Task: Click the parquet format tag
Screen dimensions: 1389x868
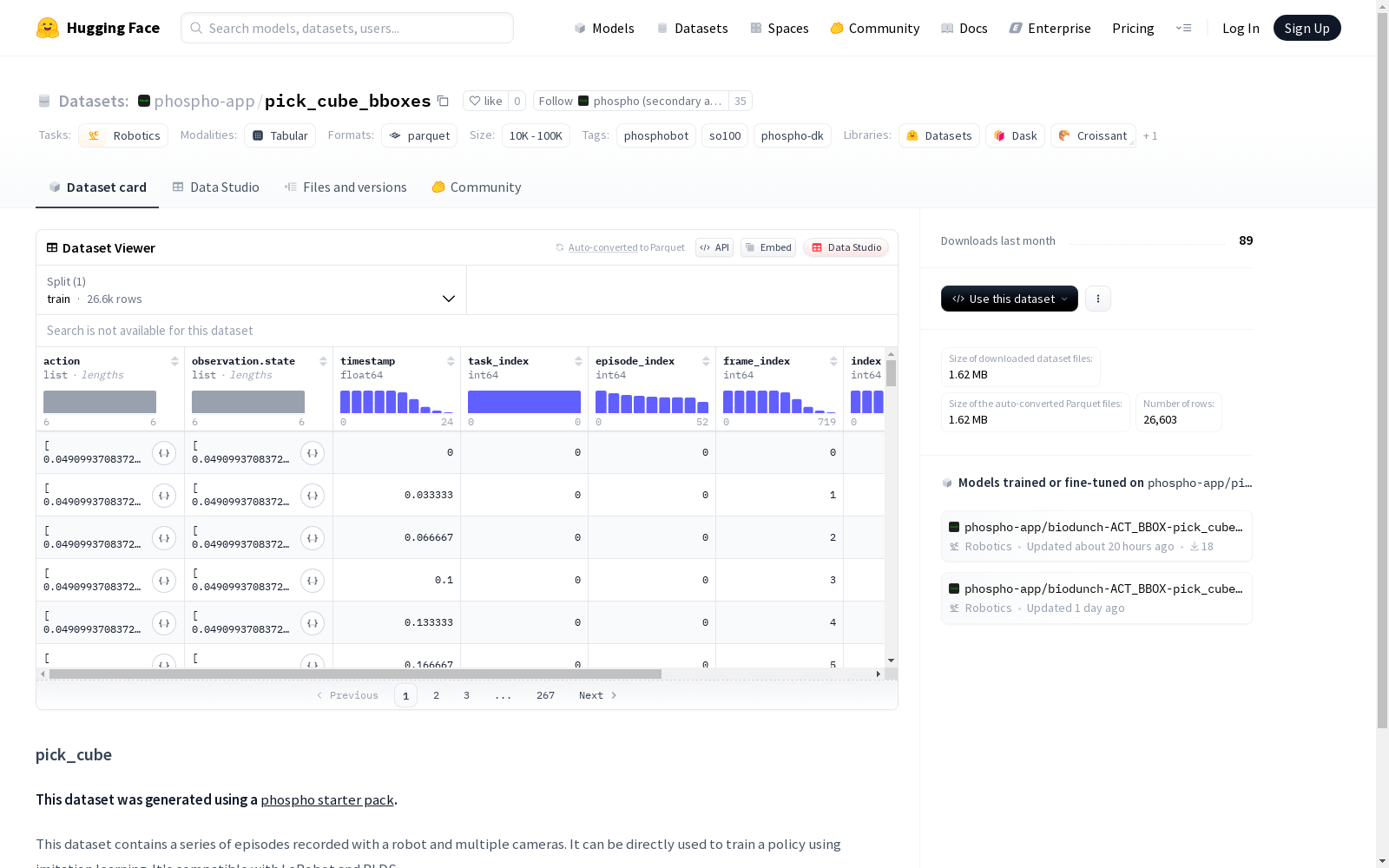Action: pos(419,135)
